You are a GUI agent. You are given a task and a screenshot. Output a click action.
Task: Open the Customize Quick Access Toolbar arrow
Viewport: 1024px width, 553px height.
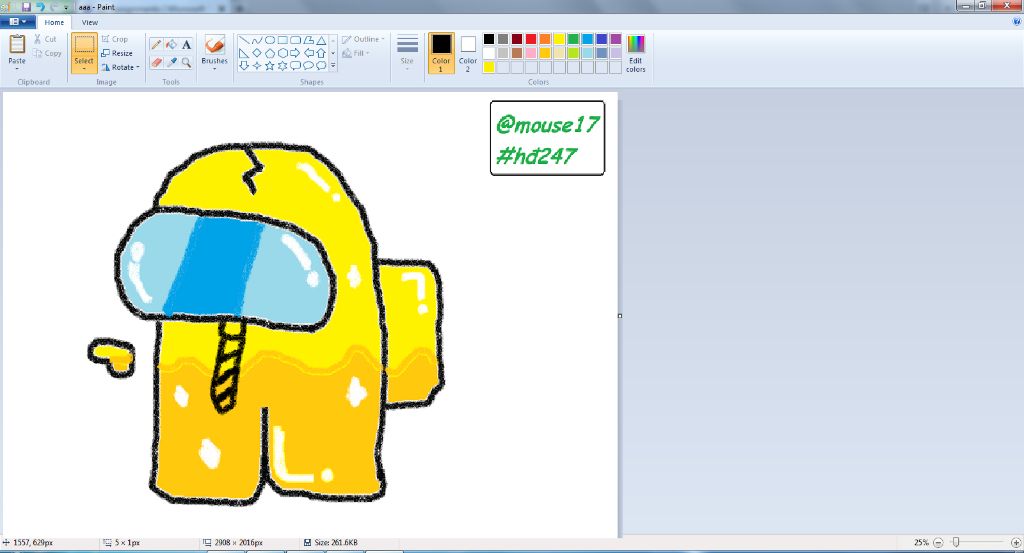[66, 7]
